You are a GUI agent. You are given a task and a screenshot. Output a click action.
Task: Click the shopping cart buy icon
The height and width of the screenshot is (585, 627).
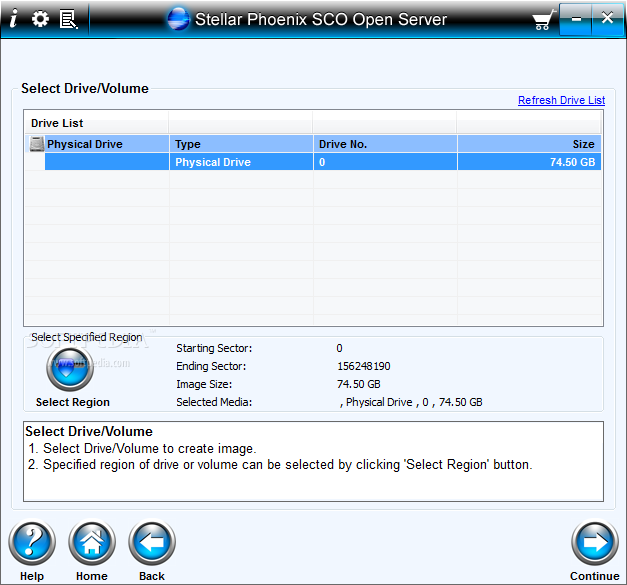pyautogui.click(x=543, y=20)
